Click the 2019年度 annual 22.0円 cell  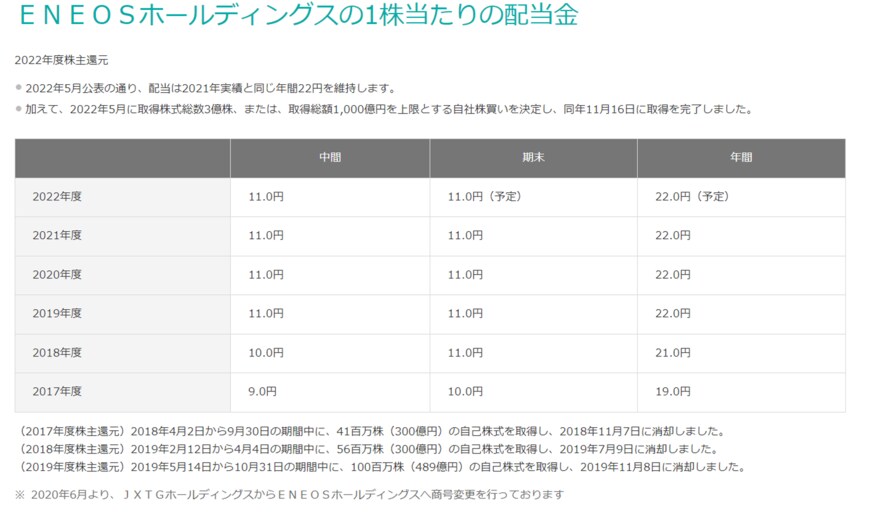coord(741,315)
